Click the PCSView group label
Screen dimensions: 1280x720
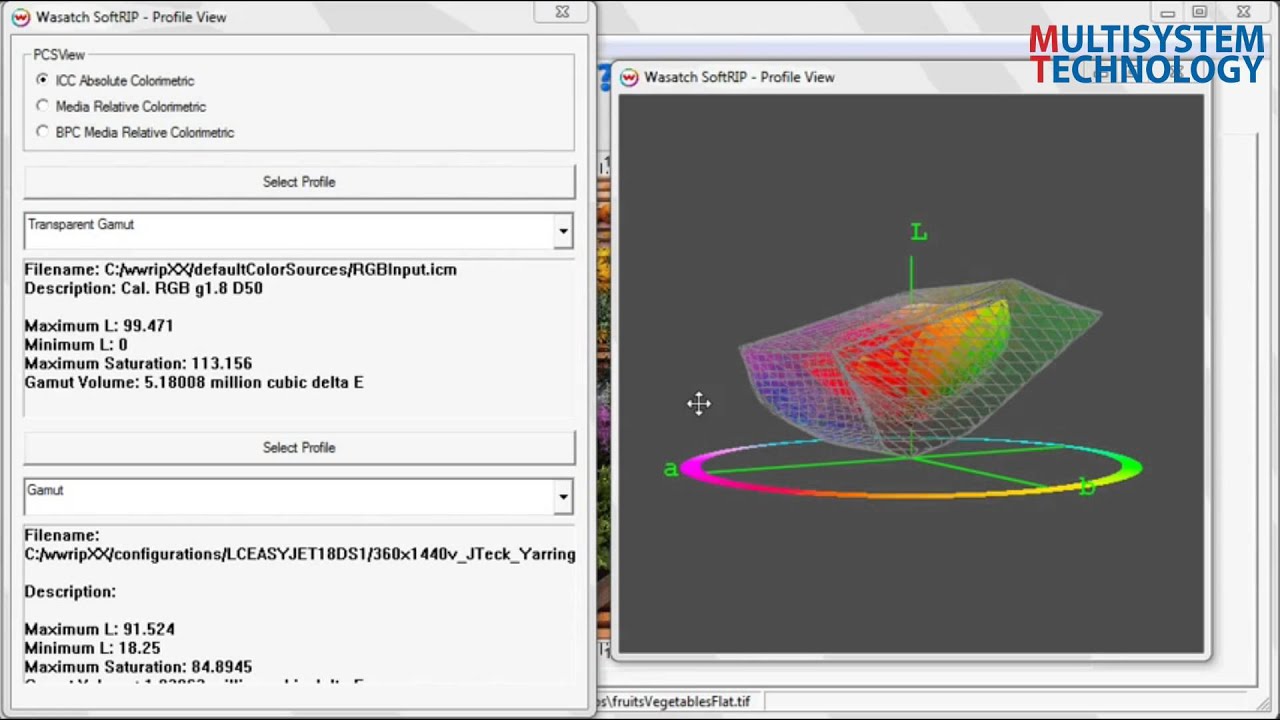(x=59, y=55)
